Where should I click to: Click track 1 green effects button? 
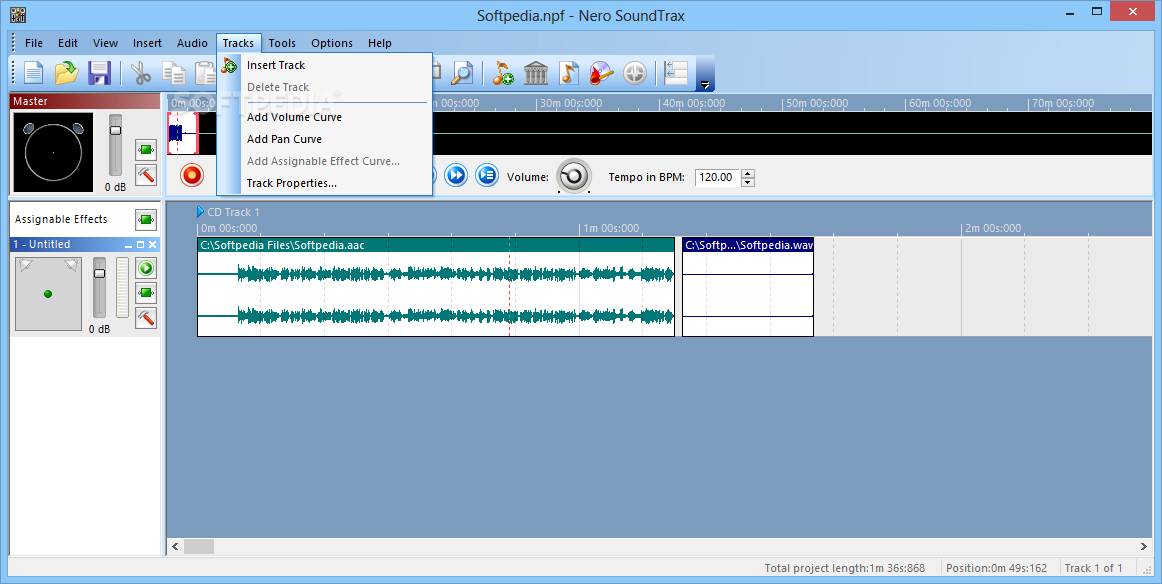[146, 293]
